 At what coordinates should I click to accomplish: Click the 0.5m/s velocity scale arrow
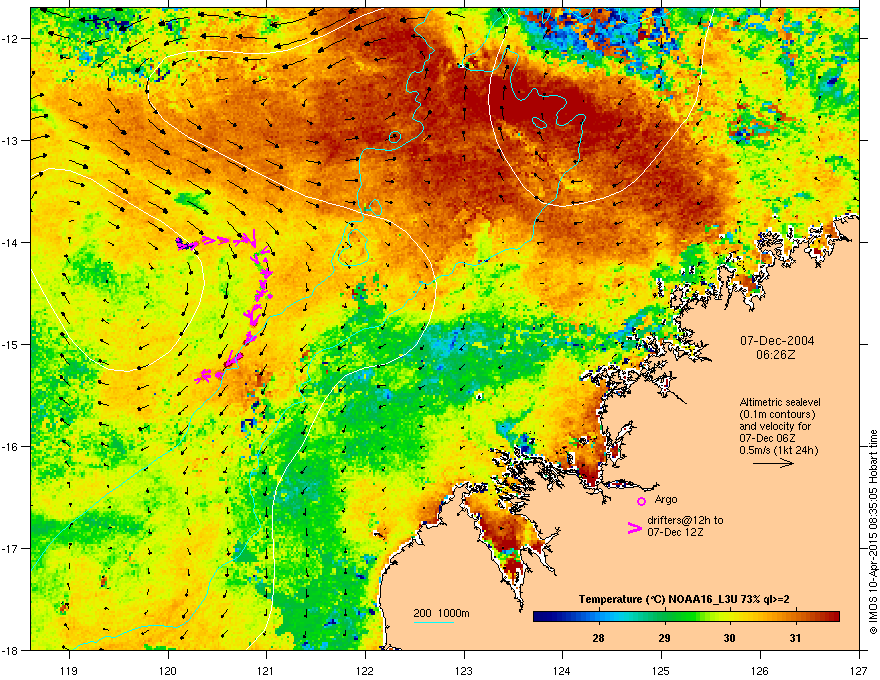(773, 463)
